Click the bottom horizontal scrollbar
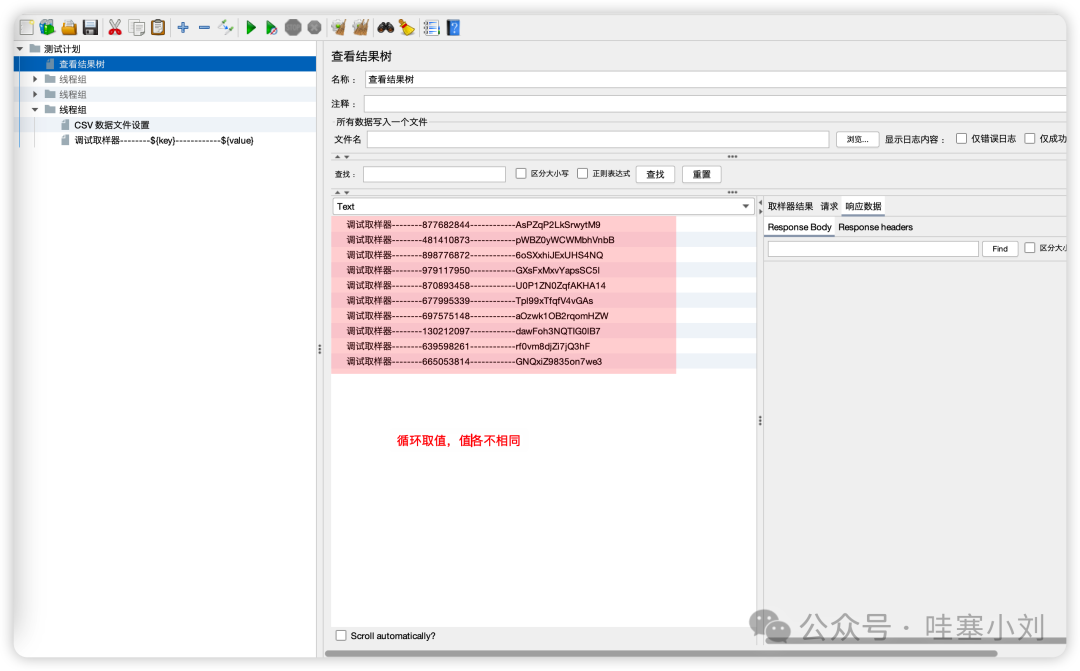Screen dimensions: 1080x671 tap(661, 653)
